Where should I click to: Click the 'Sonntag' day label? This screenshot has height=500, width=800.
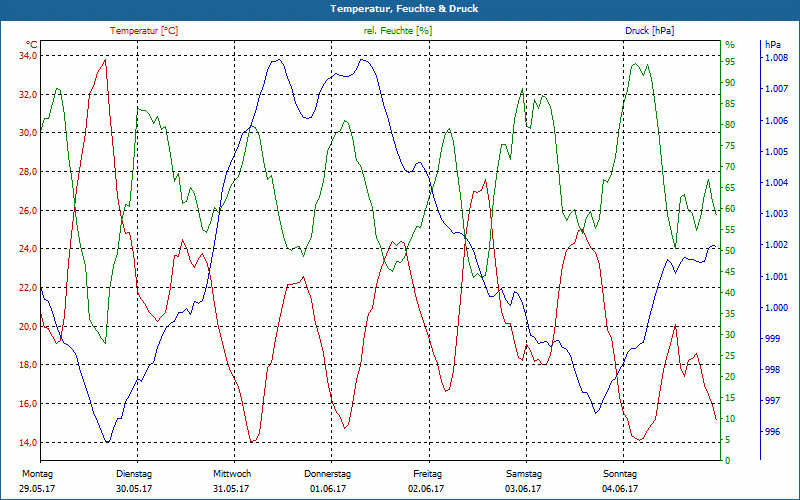coord(620,474)
